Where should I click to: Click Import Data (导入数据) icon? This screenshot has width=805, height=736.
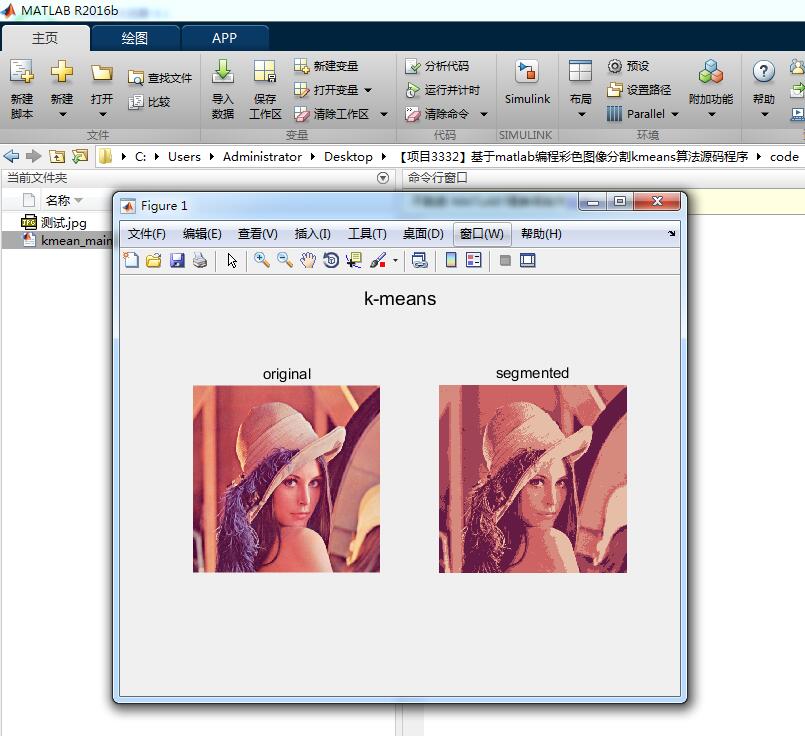[222, 71]
